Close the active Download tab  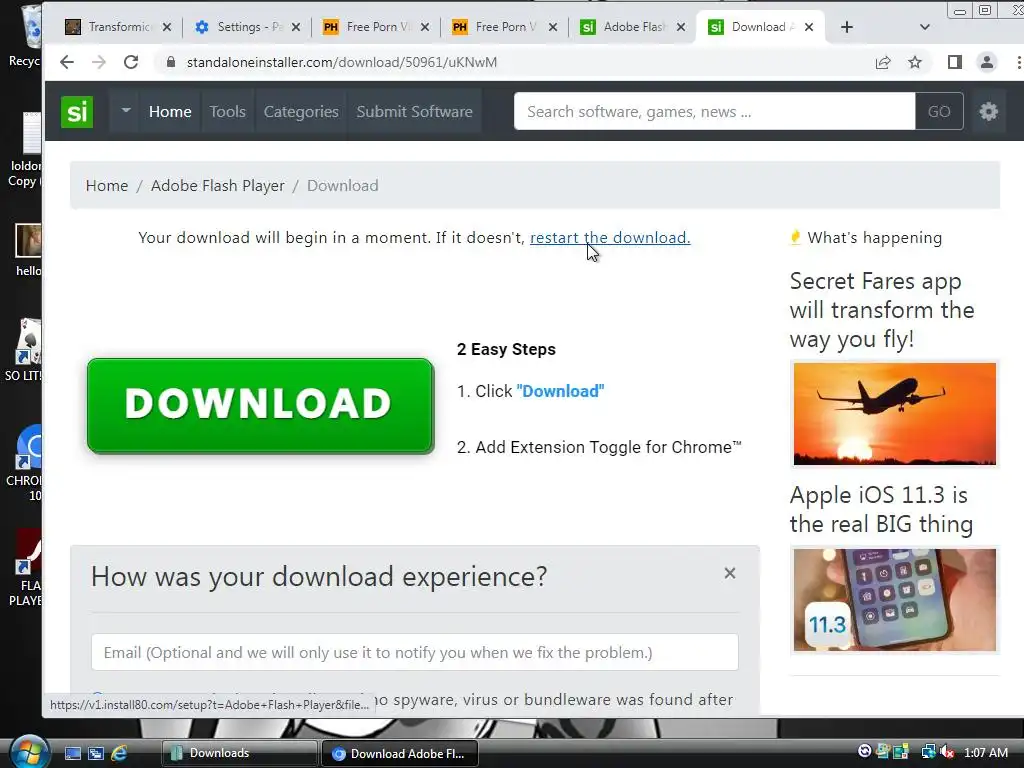coord(809,27)
